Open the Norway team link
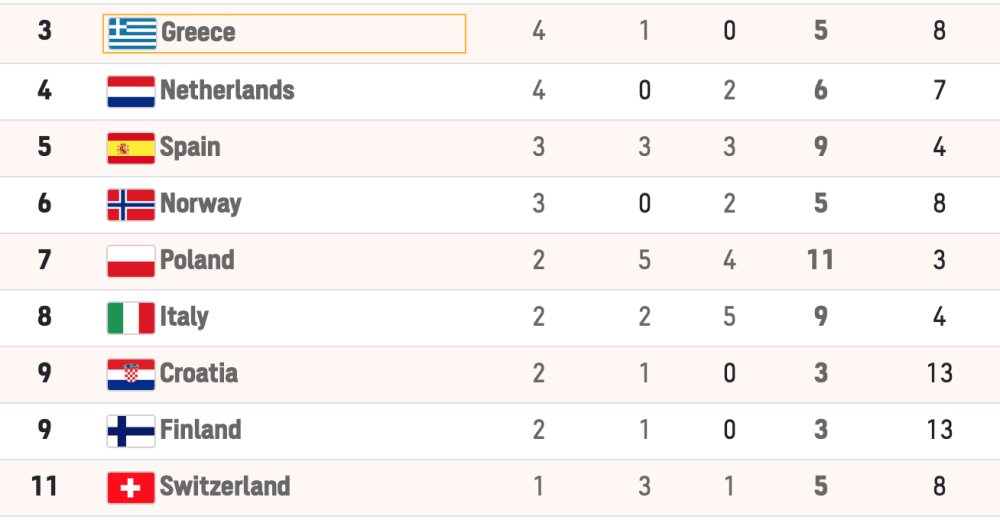The height and width of the screenshot is (520, 1000). (200, 204)
